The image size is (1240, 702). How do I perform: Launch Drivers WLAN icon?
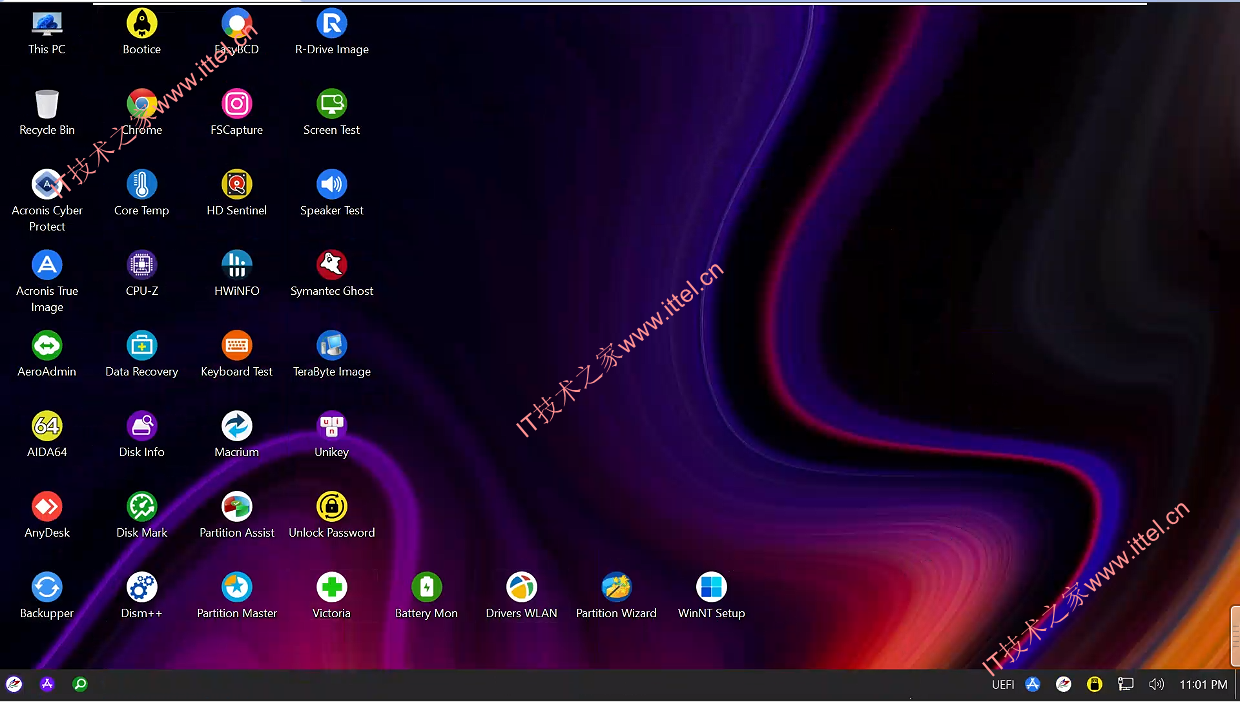pyautogui.click(x=522, y=597)
